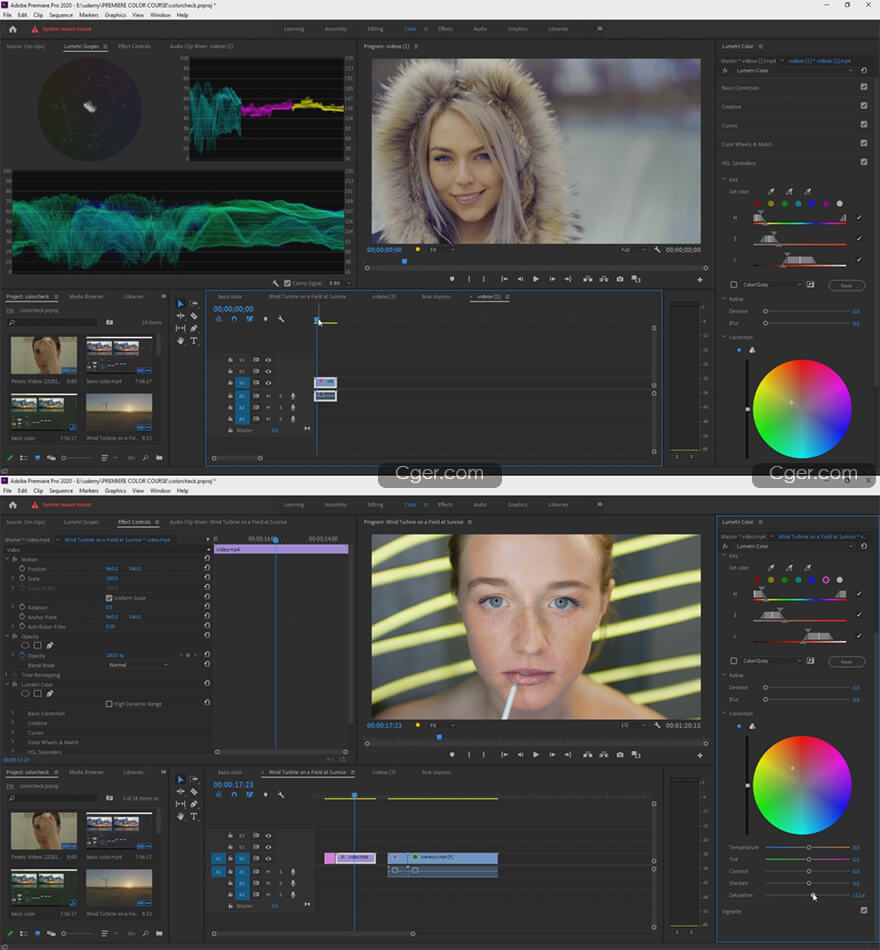The height and width of the screenshot is (950, 880).
Task: Reset the Position parameter in Effect Controls
Action: [x=207, y=568]
